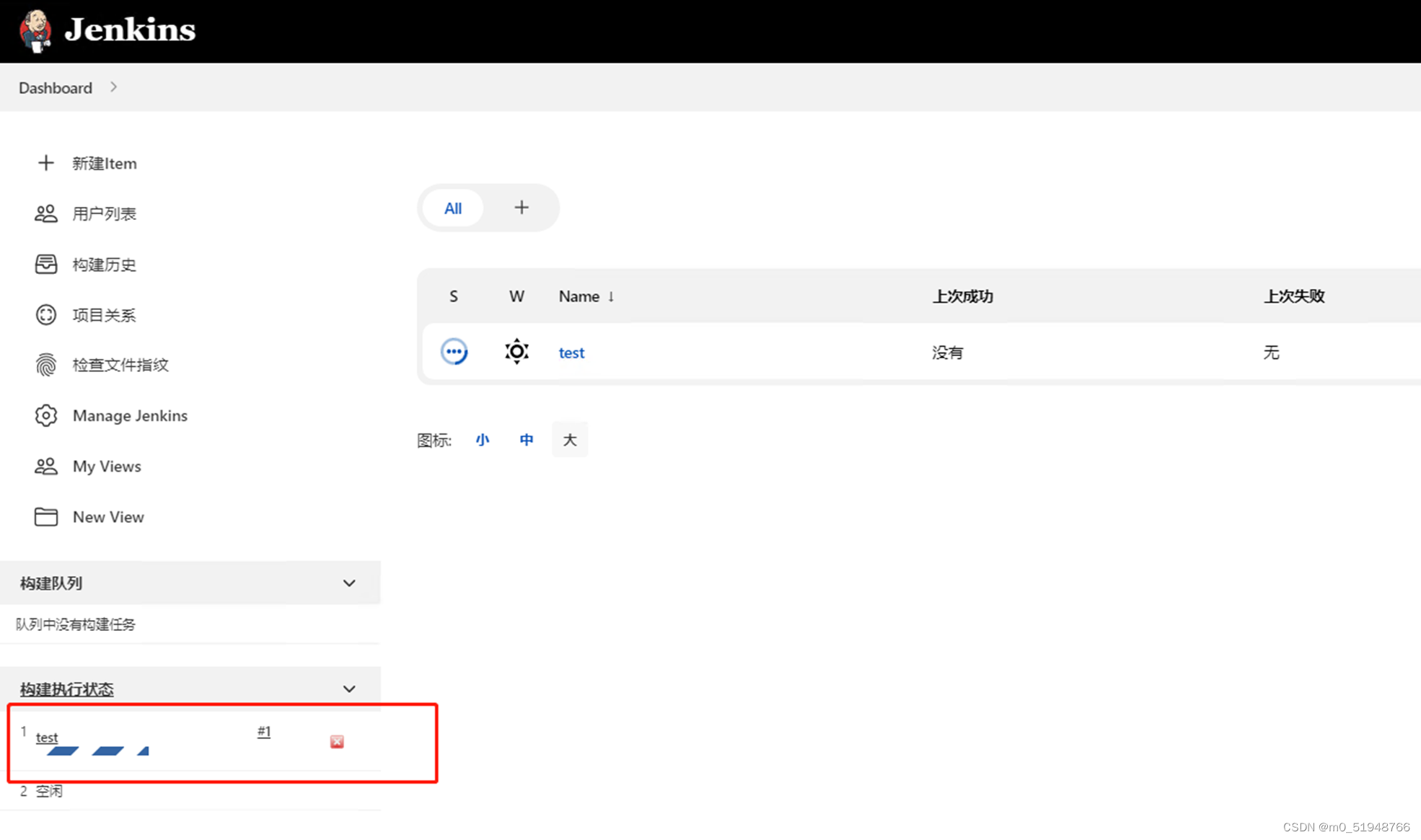This screenshot has height=840, width=1421.
Task: Open 检查文件指纹 fingerprint checker
Action: point(46,365)
